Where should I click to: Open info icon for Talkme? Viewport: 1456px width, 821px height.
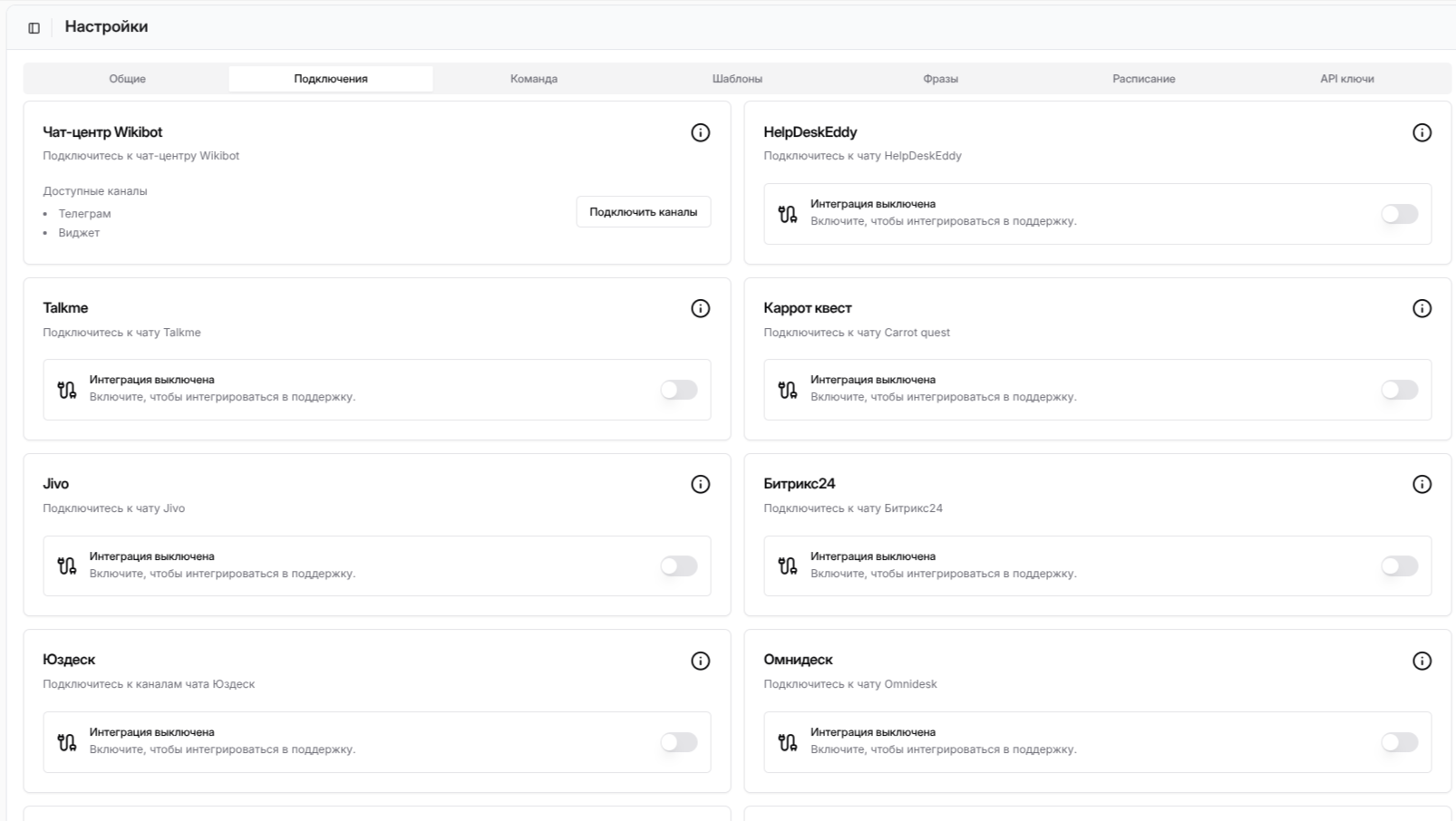point(700,308)
